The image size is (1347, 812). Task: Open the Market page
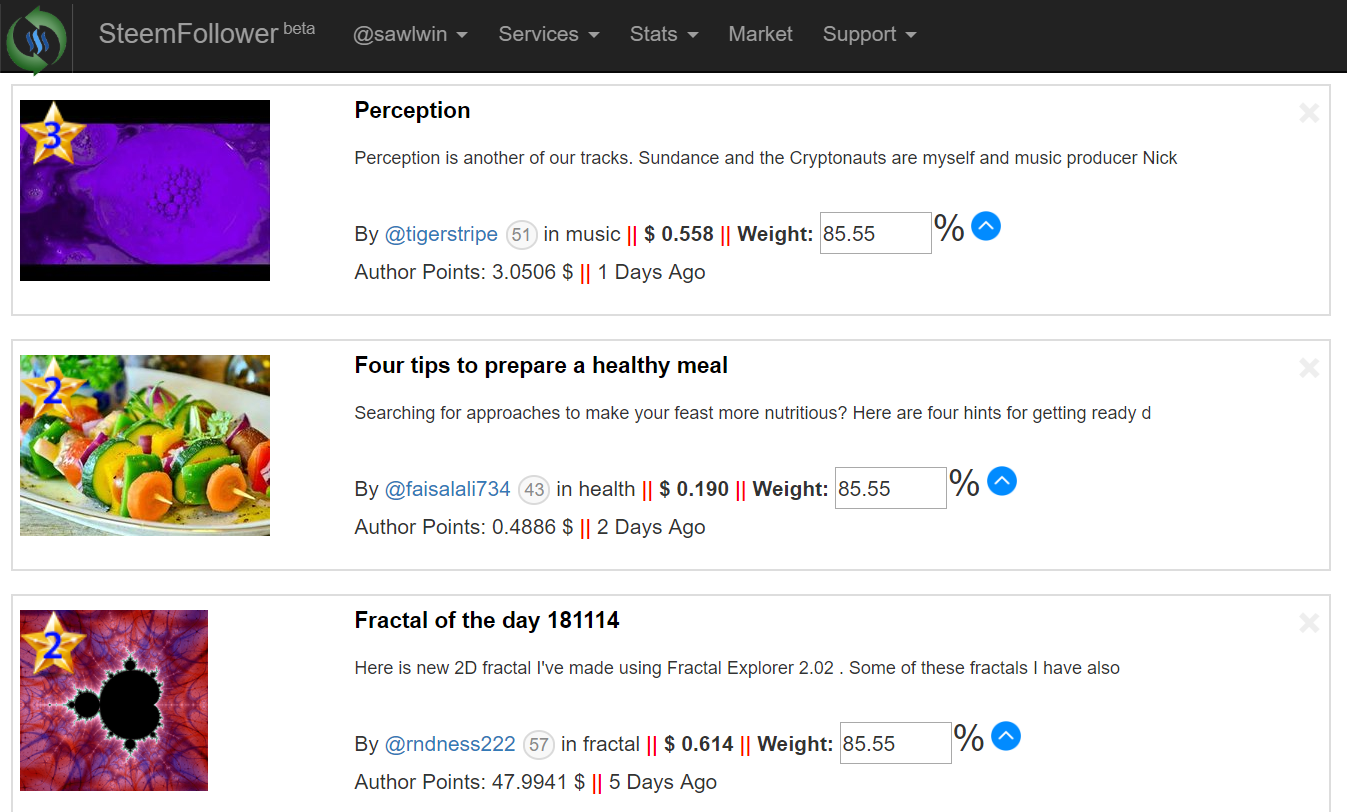[x=760, y=34]
